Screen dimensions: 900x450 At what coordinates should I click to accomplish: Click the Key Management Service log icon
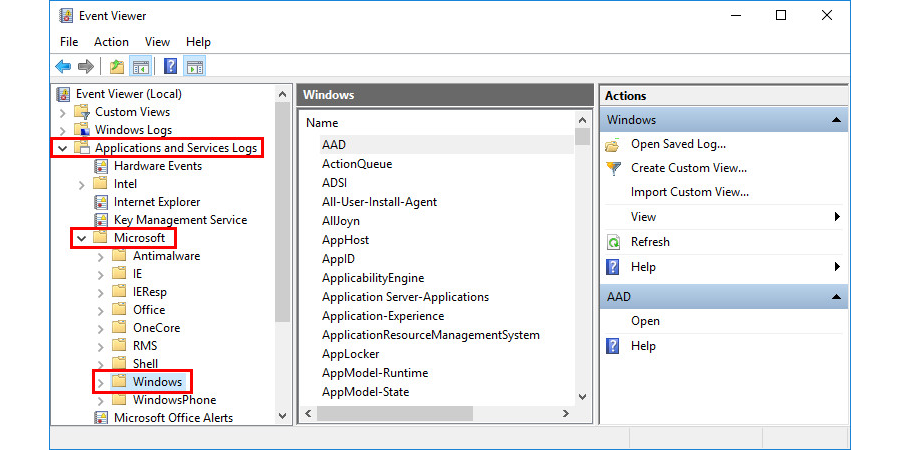coord(101,220)
